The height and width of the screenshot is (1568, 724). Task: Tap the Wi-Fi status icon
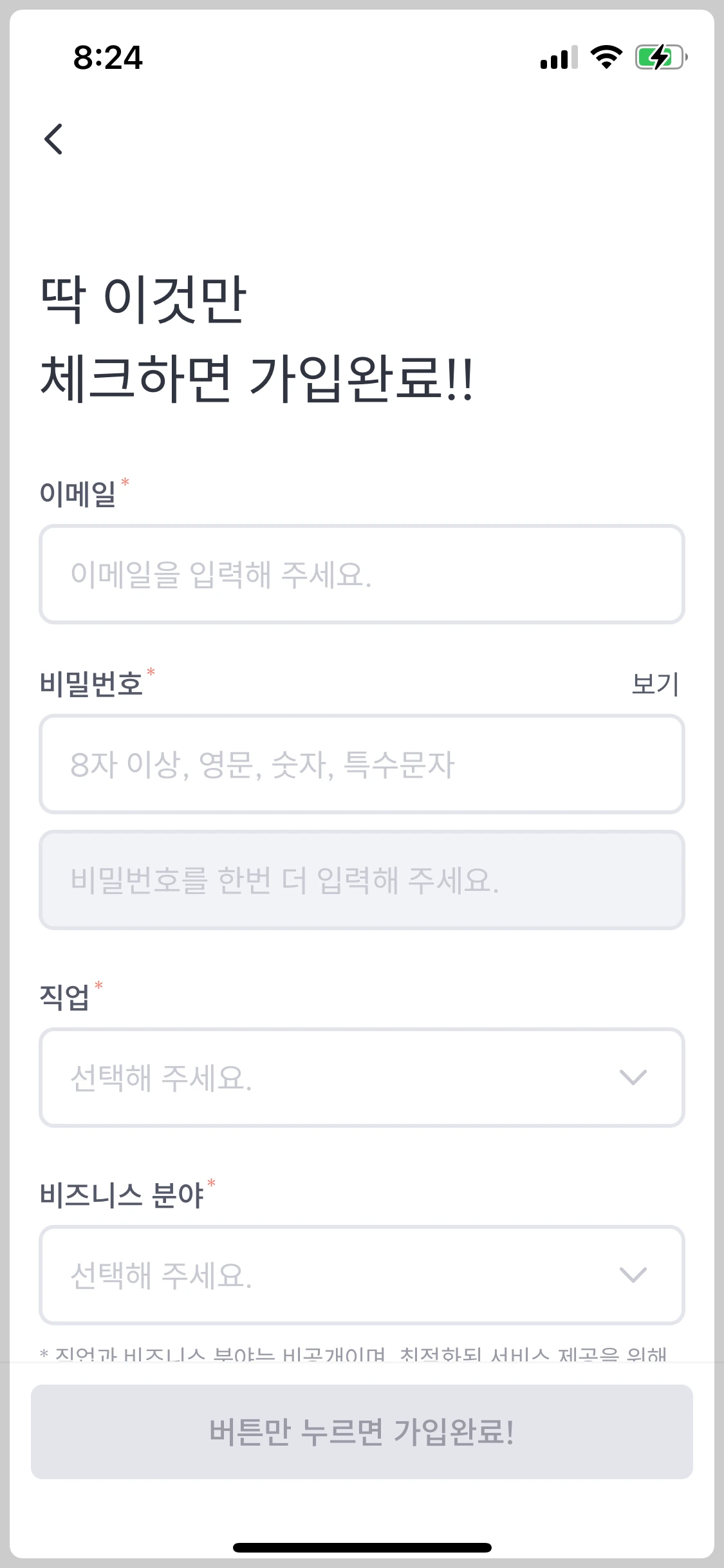606,57
